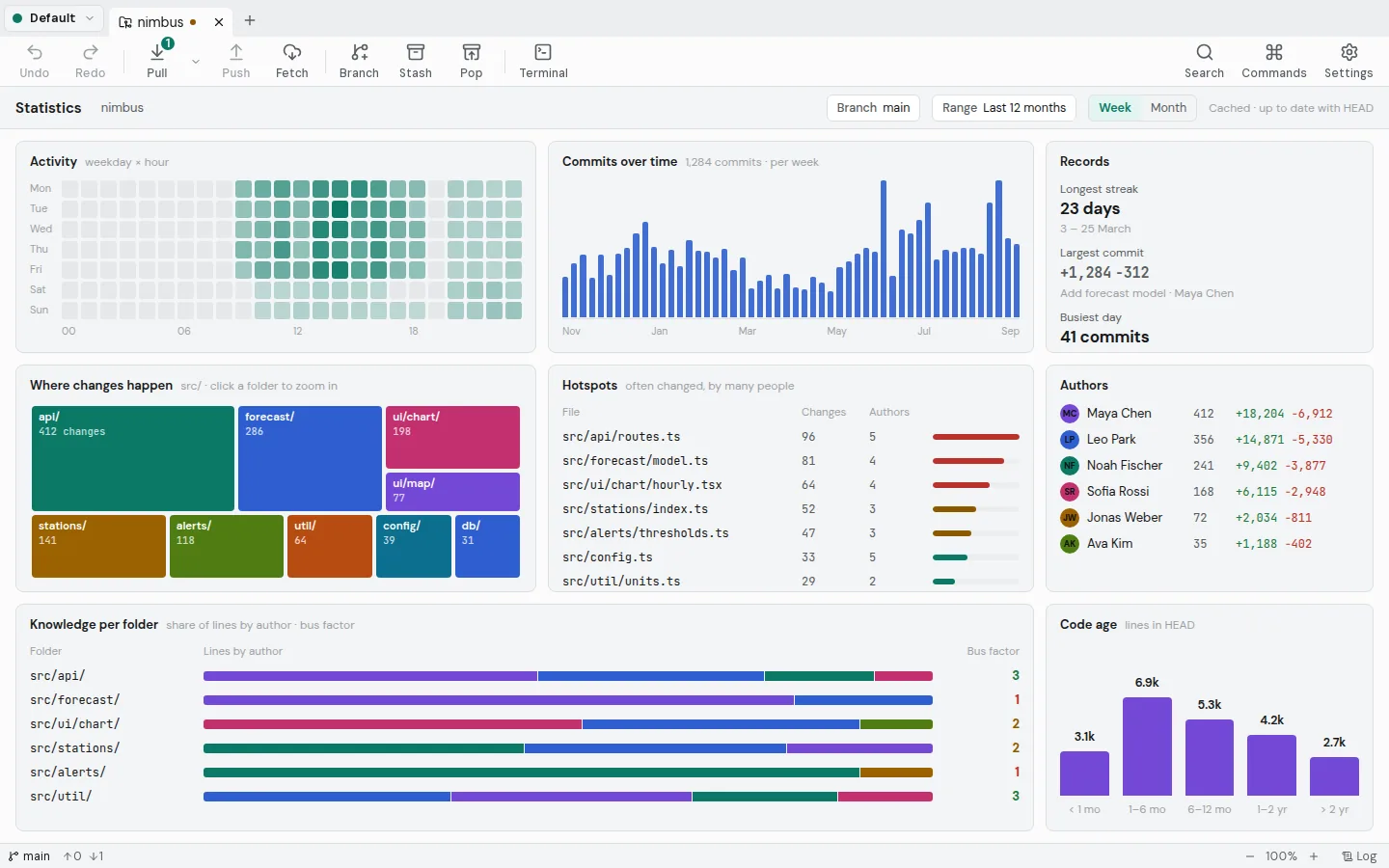Switch grouping to Week
1389x868 pixels.
pos(1115,108)
